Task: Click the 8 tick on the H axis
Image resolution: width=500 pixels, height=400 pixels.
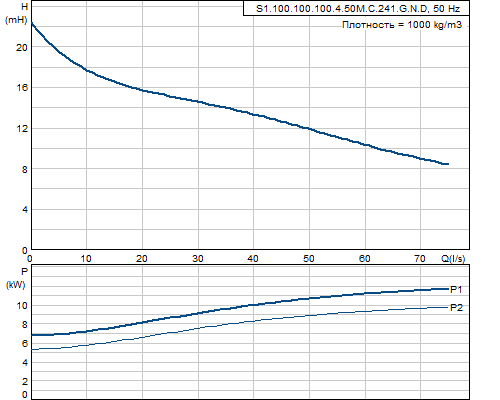Action: (25, 169)
